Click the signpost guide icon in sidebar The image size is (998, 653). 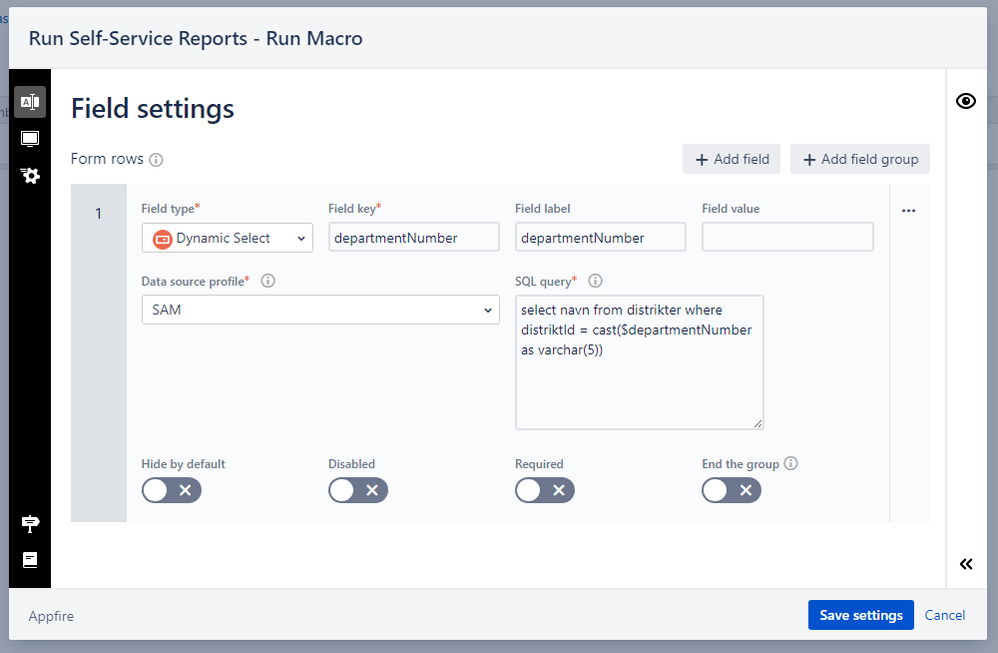[30, 524]
